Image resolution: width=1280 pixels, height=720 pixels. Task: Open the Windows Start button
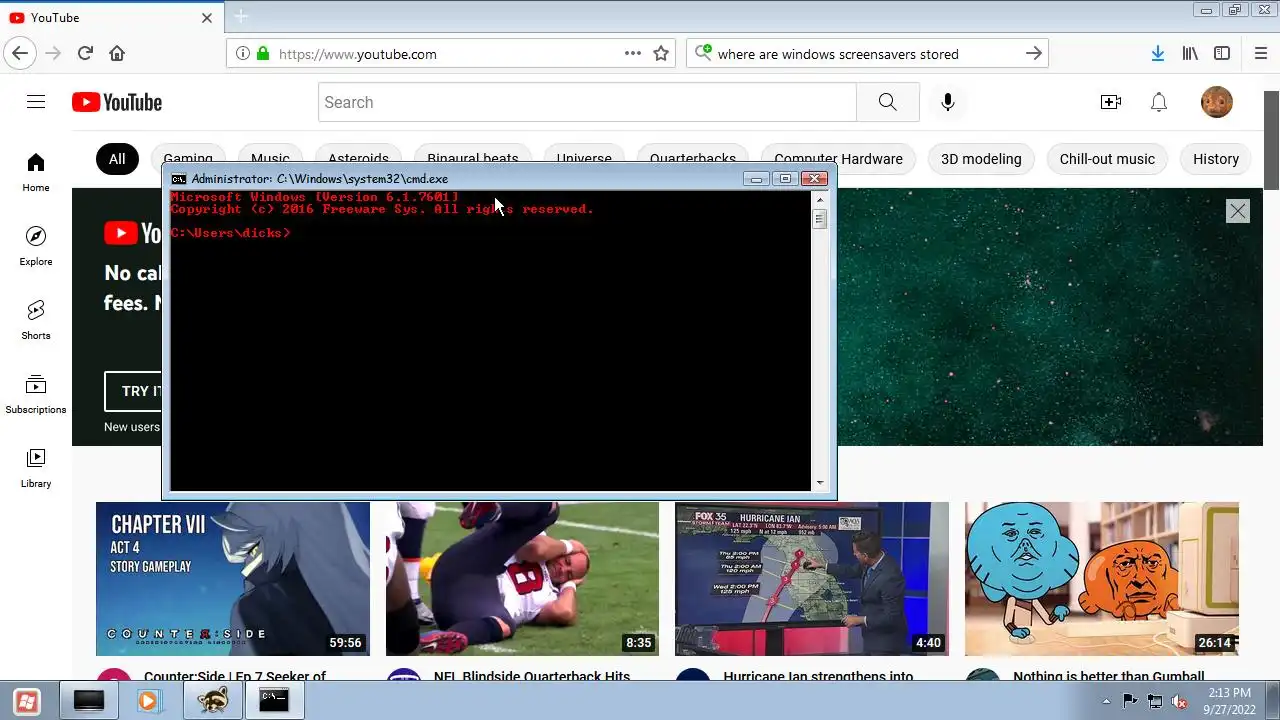[27, 701]
